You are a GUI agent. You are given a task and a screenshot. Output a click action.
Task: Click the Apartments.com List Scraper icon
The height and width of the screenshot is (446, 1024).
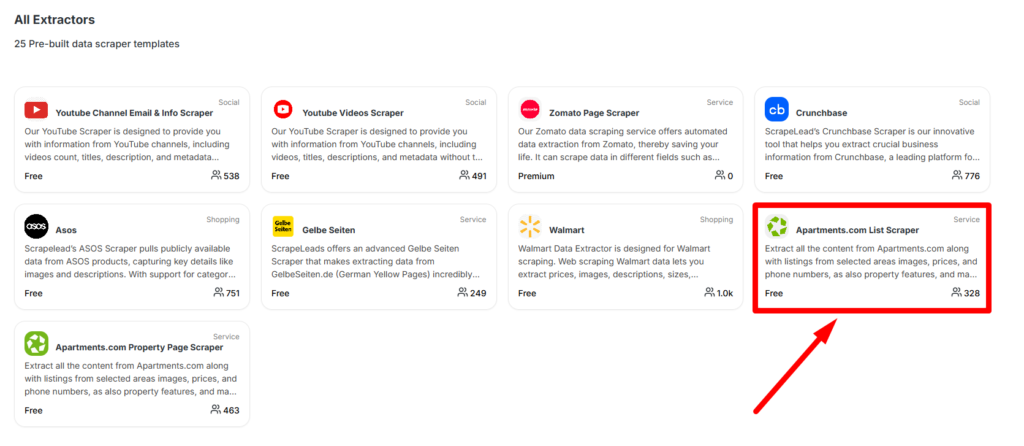776,227
